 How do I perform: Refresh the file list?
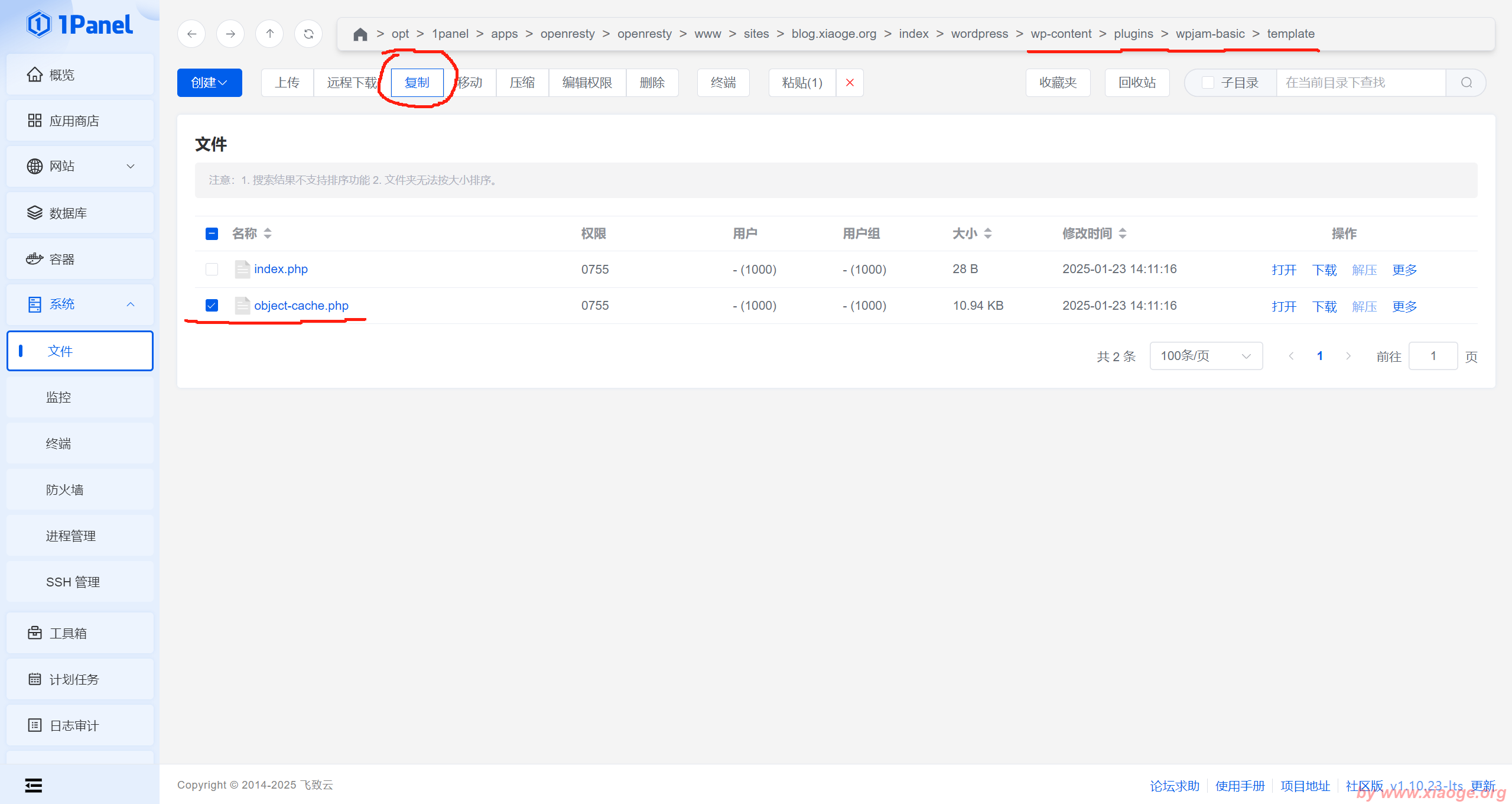pyautogui.click(x=308, y=34)
